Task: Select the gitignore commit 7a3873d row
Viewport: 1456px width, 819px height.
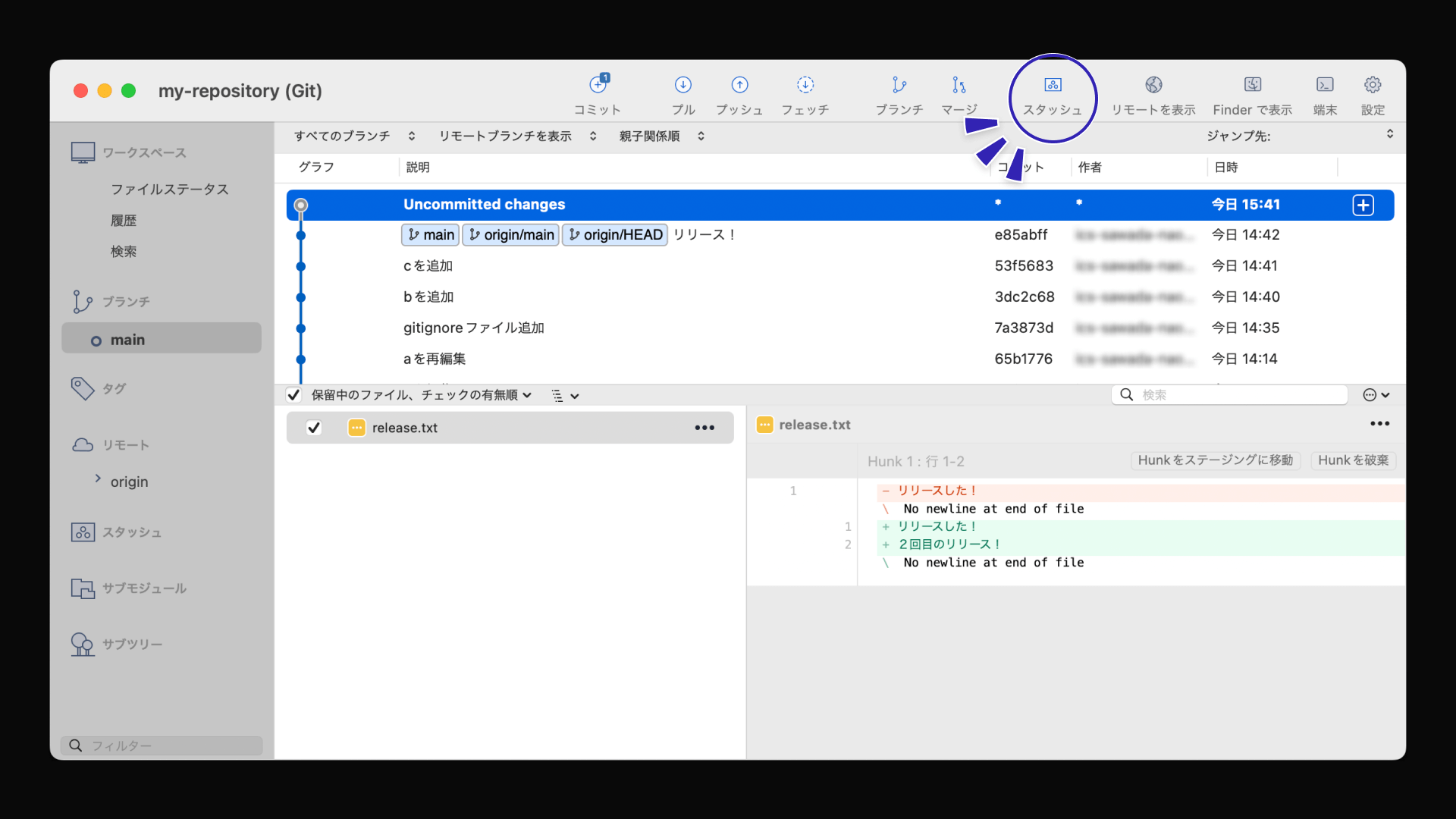Action: pyautogui.click(x=840, y=328)
